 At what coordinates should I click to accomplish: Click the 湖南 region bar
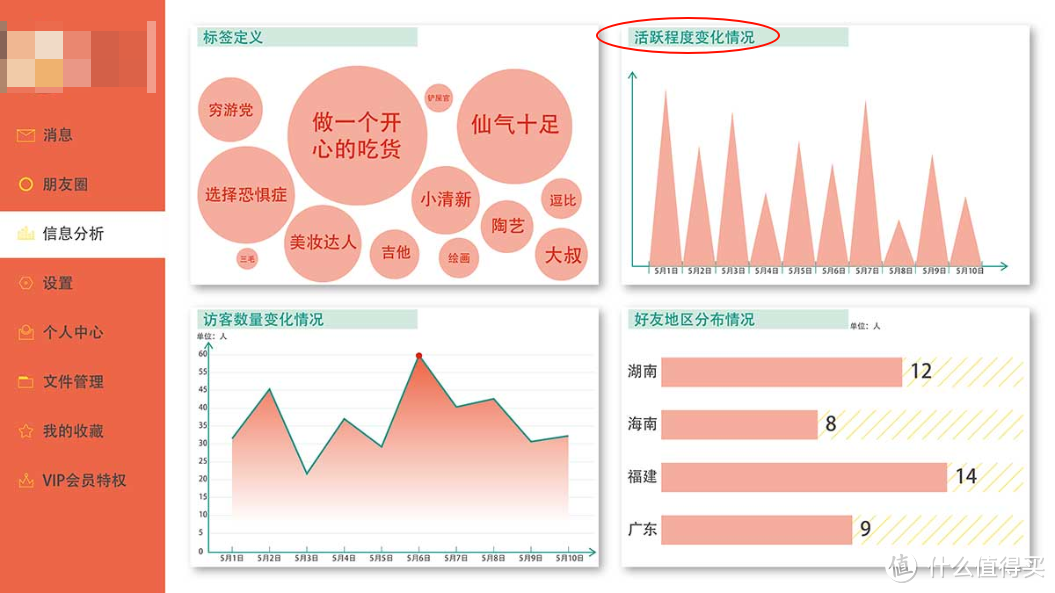pyautogui.click(x=780, y=370)
